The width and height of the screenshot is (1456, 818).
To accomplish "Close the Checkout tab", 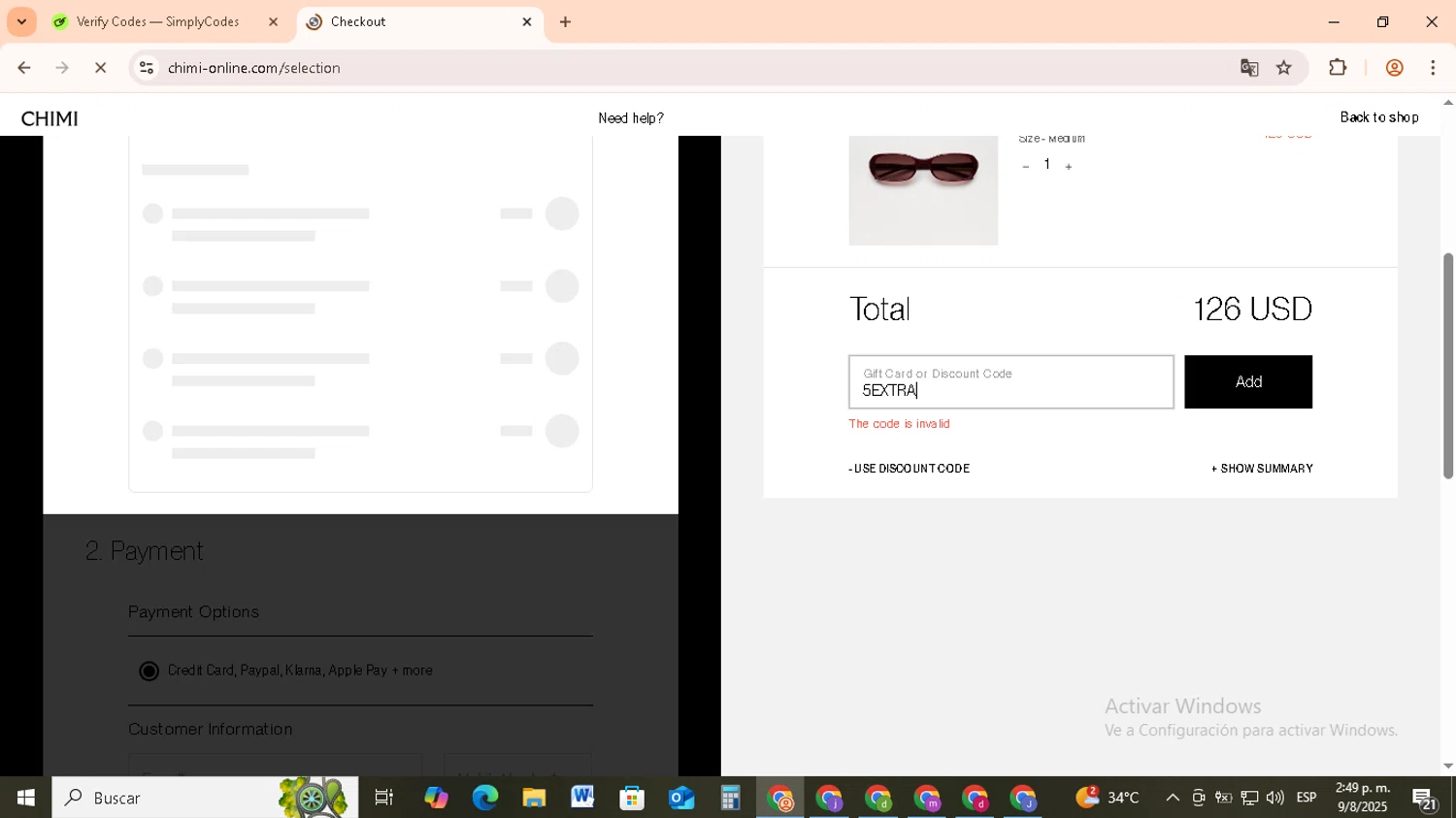I will click(527, 21).
